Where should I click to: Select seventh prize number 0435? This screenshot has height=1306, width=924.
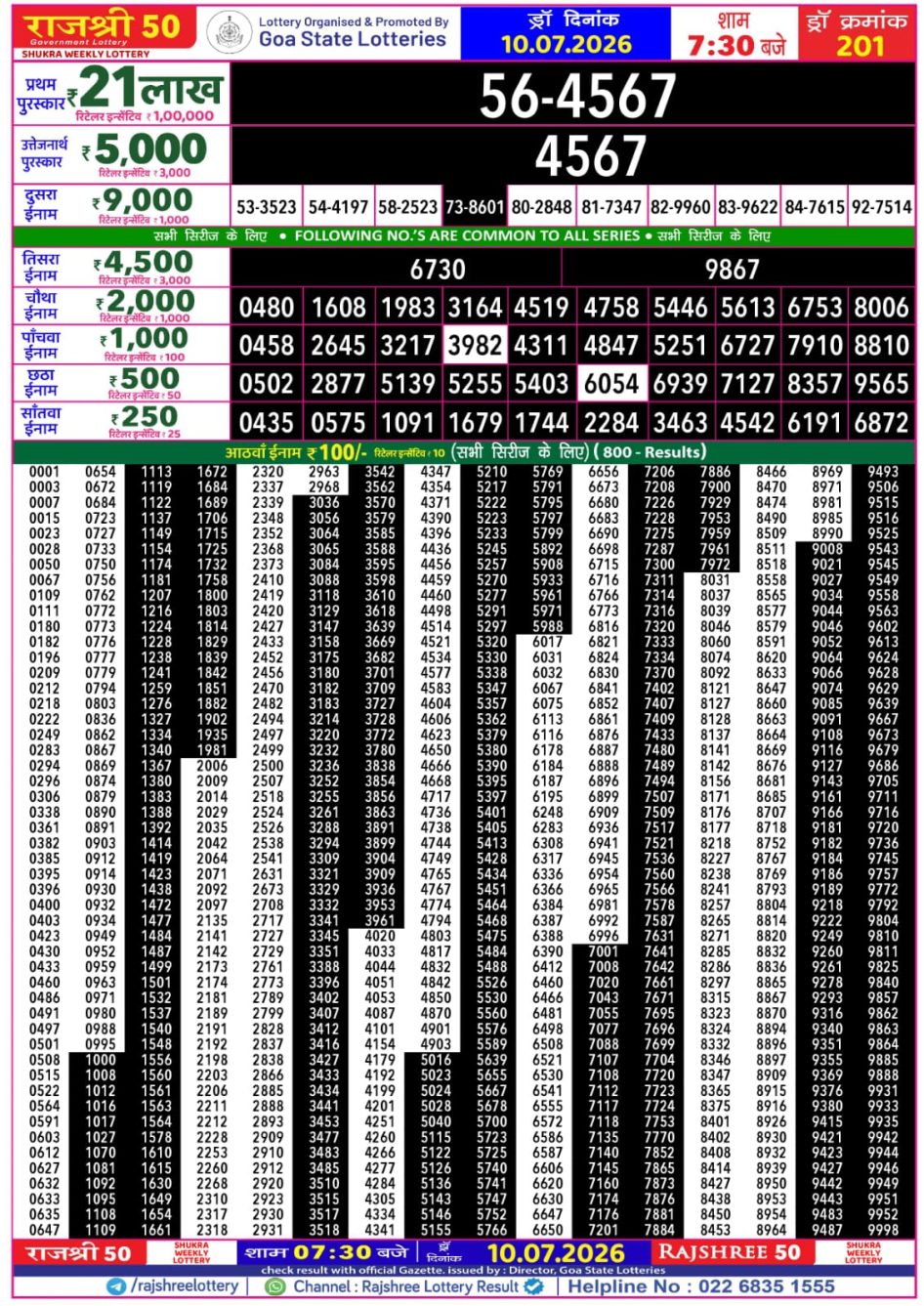click(267, 423)
